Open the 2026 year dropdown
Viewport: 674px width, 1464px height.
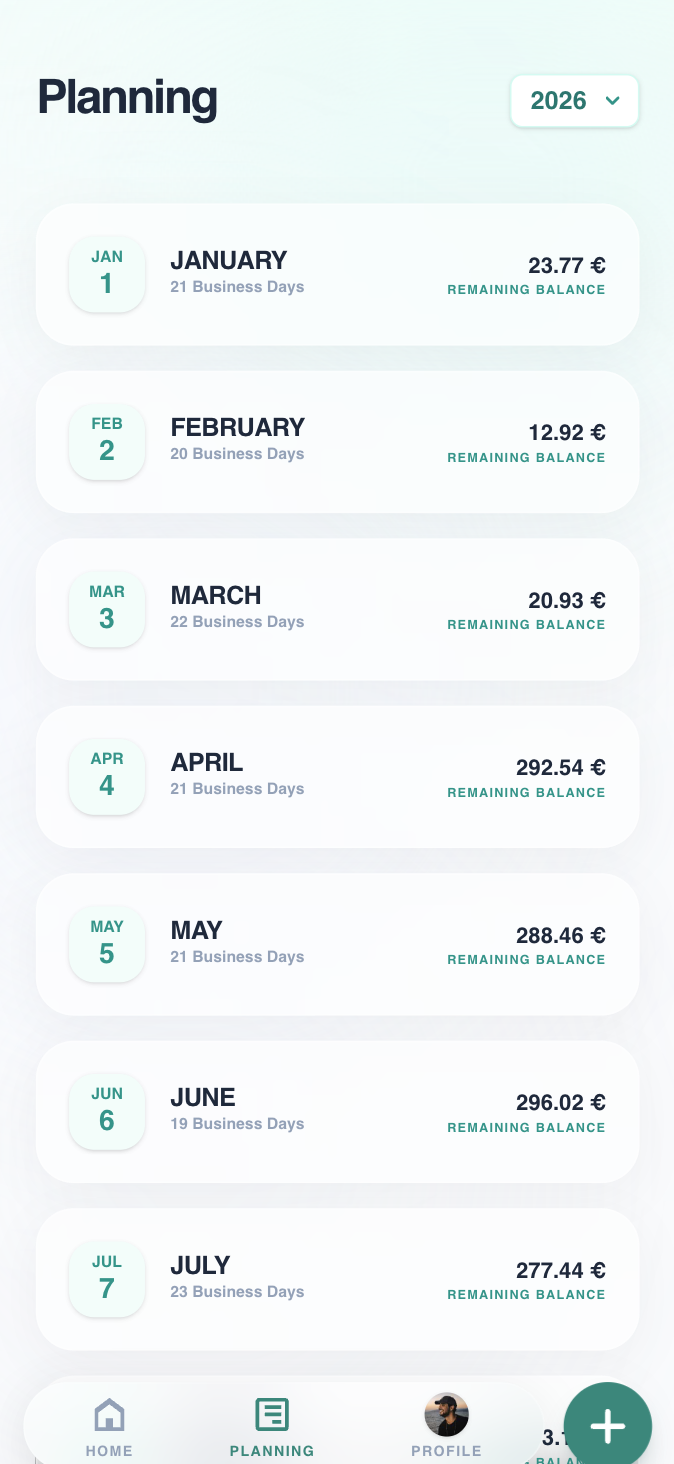click(x=574, y=101)
